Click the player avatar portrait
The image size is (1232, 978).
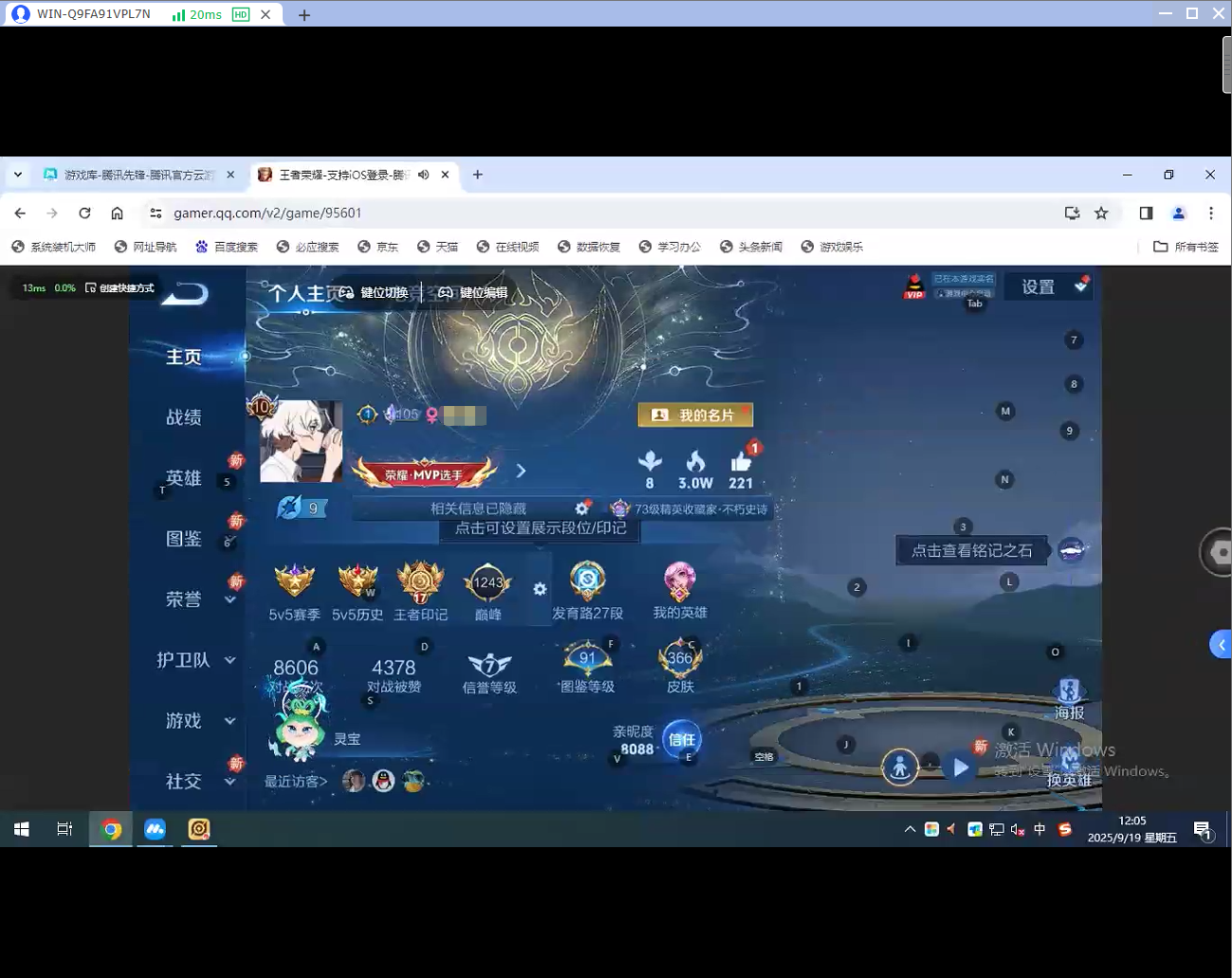(x=302, y=441)
